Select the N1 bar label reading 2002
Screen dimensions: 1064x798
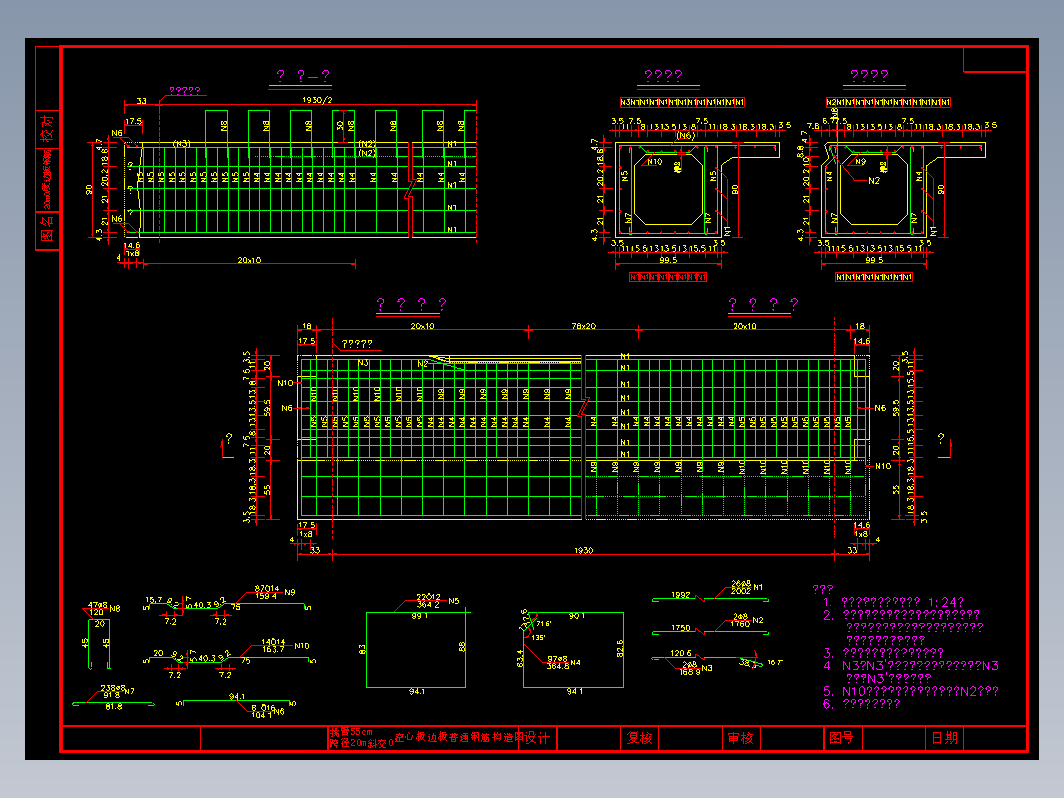pyautogui.click(x=740, y=591)
